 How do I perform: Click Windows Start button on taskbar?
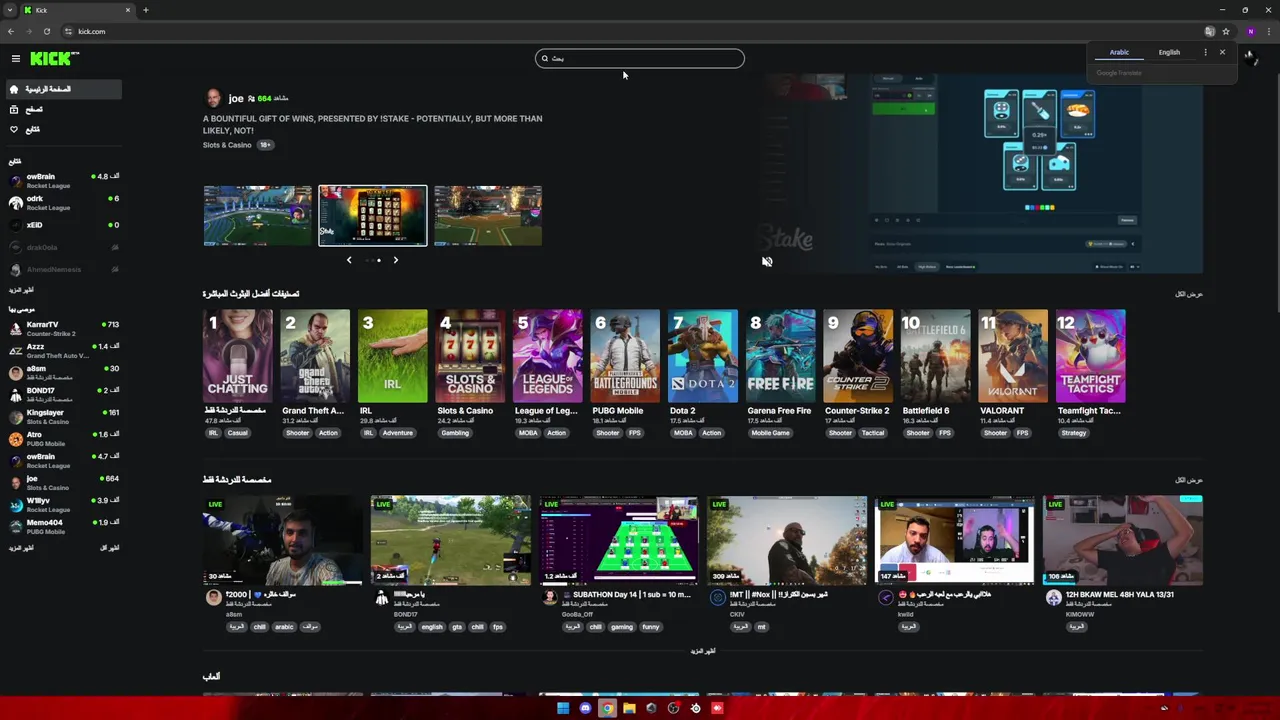563,708
